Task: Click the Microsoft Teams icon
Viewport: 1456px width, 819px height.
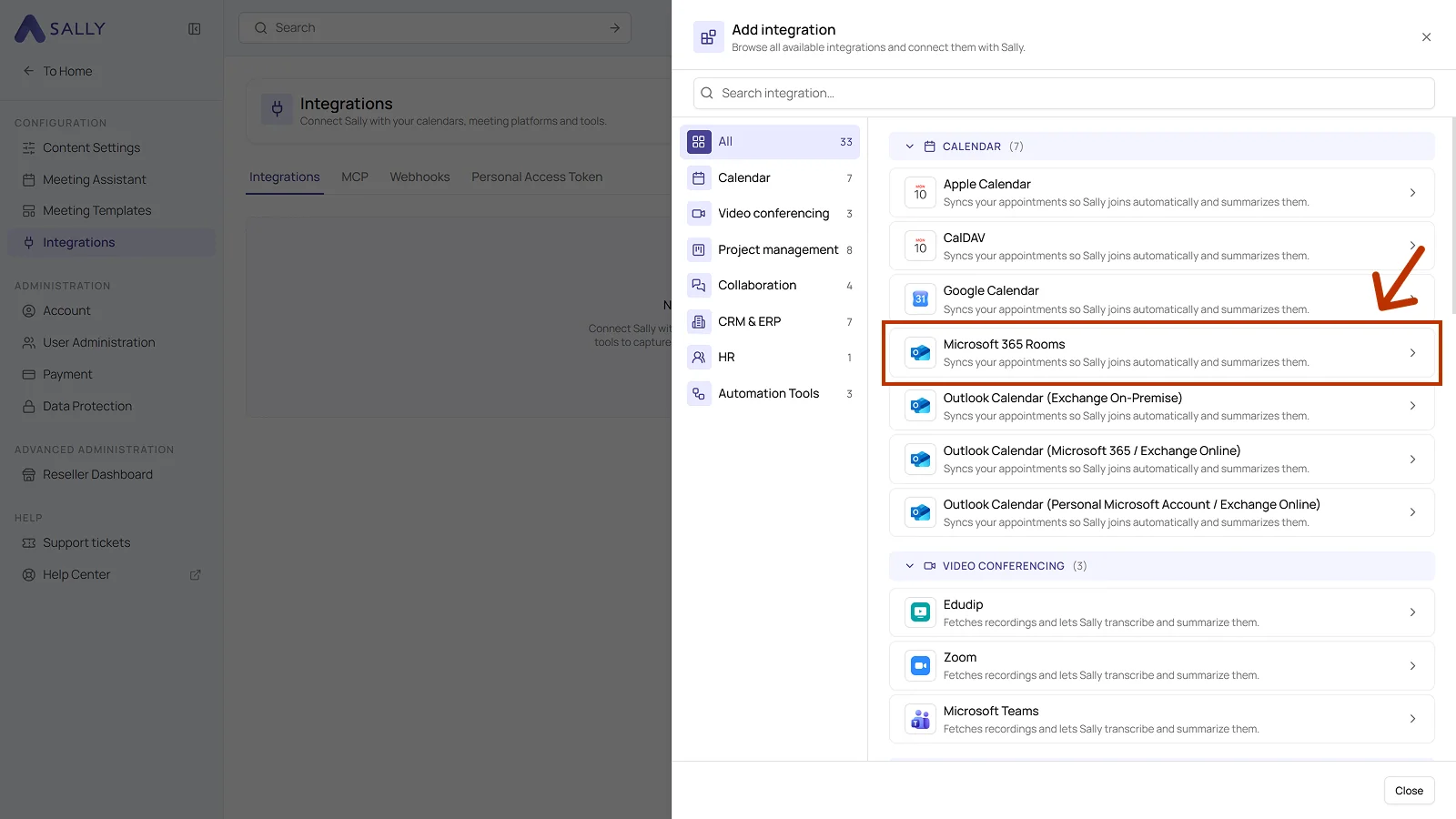Action: 920,719
